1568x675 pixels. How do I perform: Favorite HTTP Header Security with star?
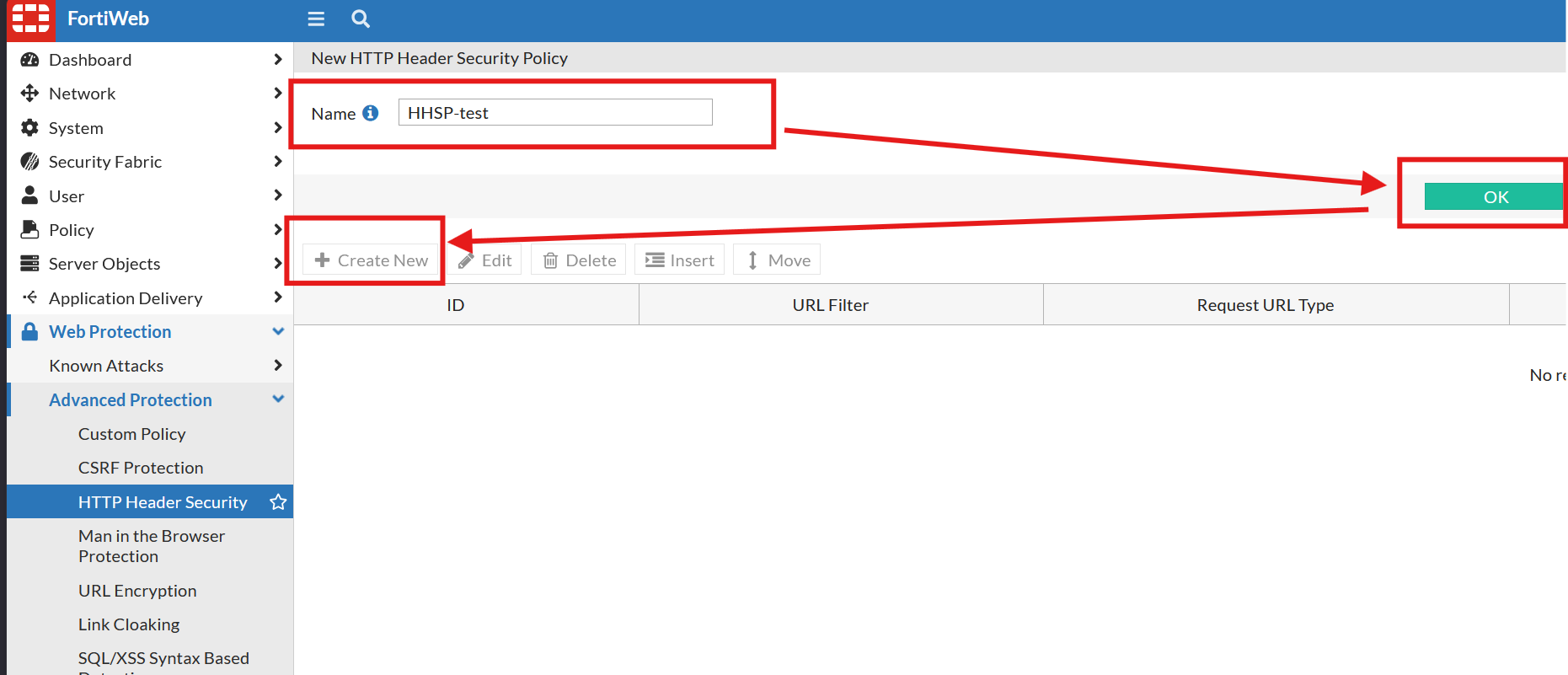point(278,502)
